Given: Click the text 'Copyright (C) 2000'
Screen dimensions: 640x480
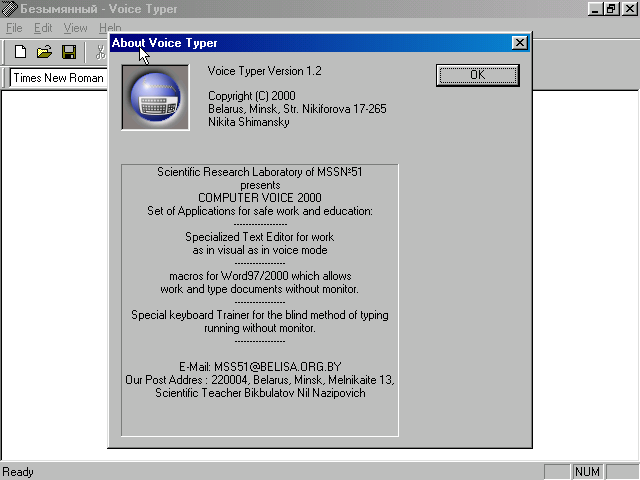Looking at the screenshot, I should tap(251, 96).
